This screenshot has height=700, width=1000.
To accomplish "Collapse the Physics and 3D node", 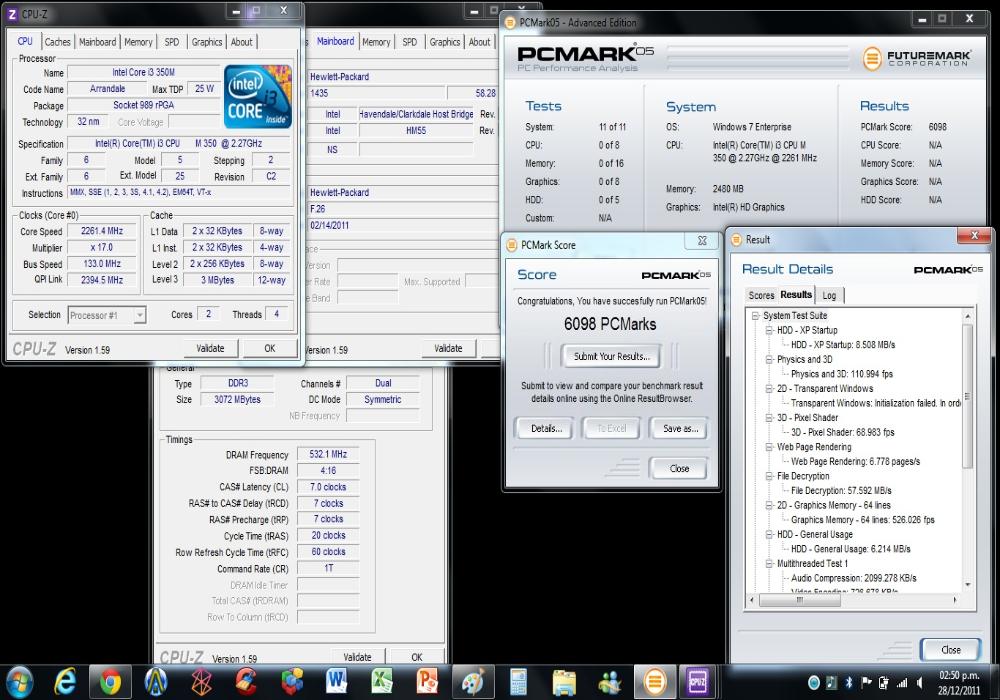I will tap(770, 360).
